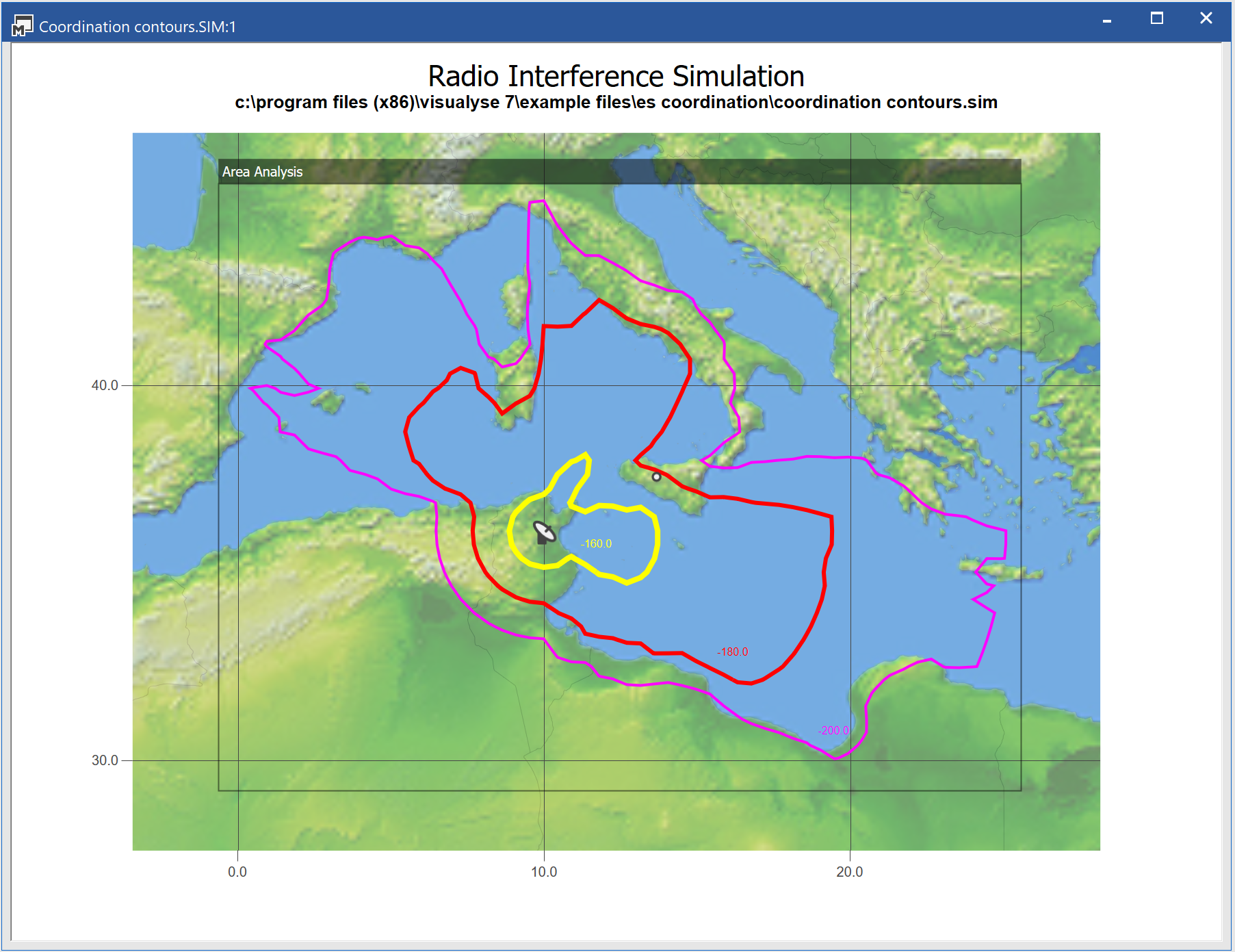Click the Area Analysis header bar
The image size is (1235, 952).
click(x=619, y=172)
